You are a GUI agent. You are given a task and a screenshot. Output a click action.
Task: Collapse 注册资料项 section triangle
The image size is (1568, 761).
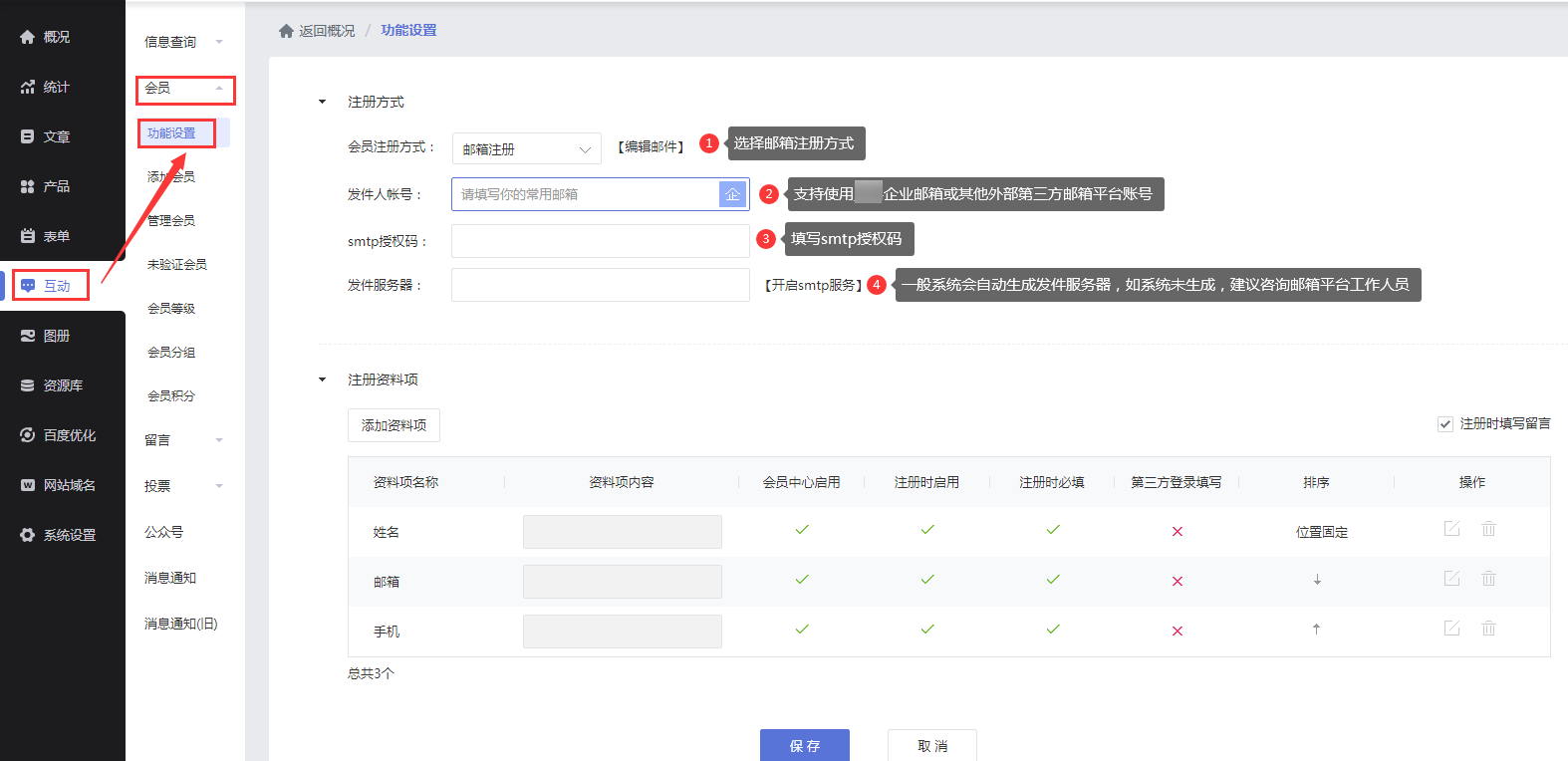tap(322, 380)
